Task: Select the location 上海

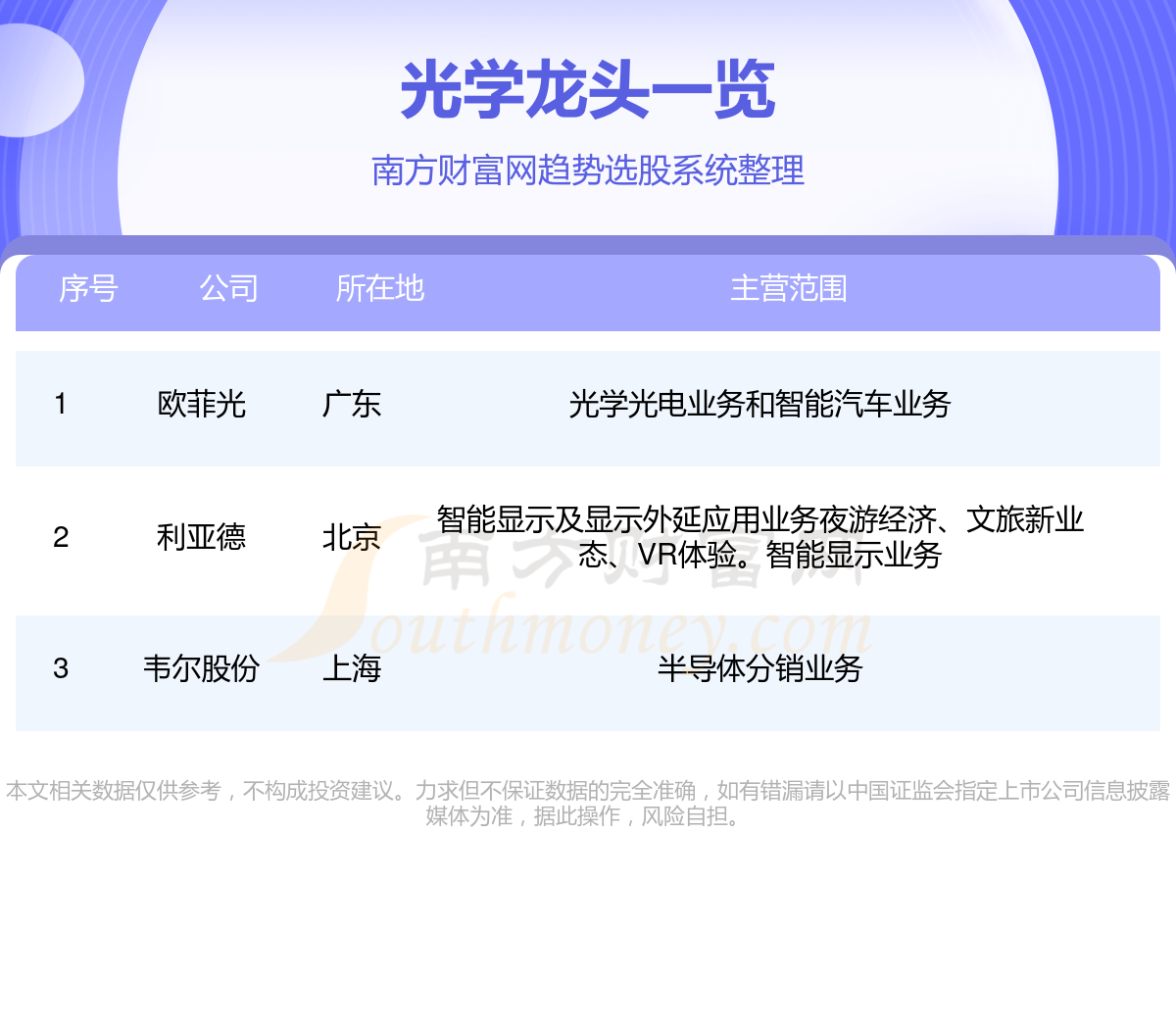Action: pyautogui.click(x=352, y=668)
